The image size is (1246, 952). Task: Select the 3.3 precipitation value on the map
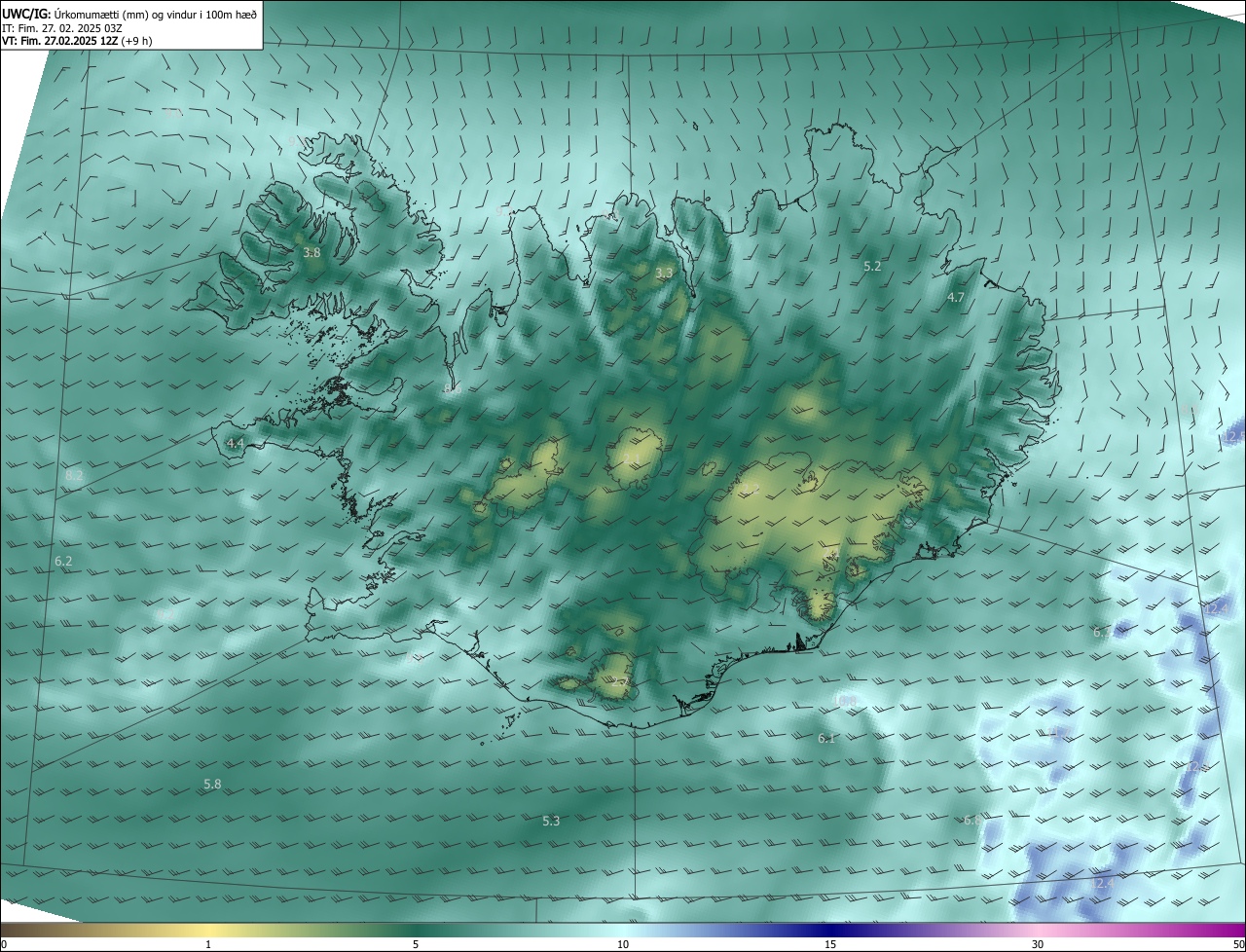[x=664, y=274]
